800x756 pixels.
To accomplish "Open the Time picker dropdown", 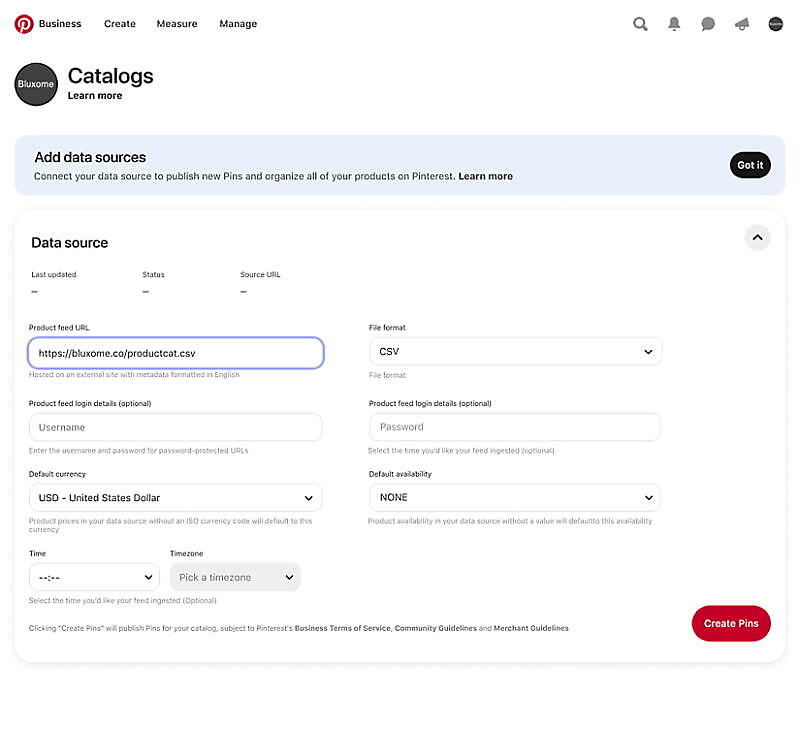I will click(94, 577).
